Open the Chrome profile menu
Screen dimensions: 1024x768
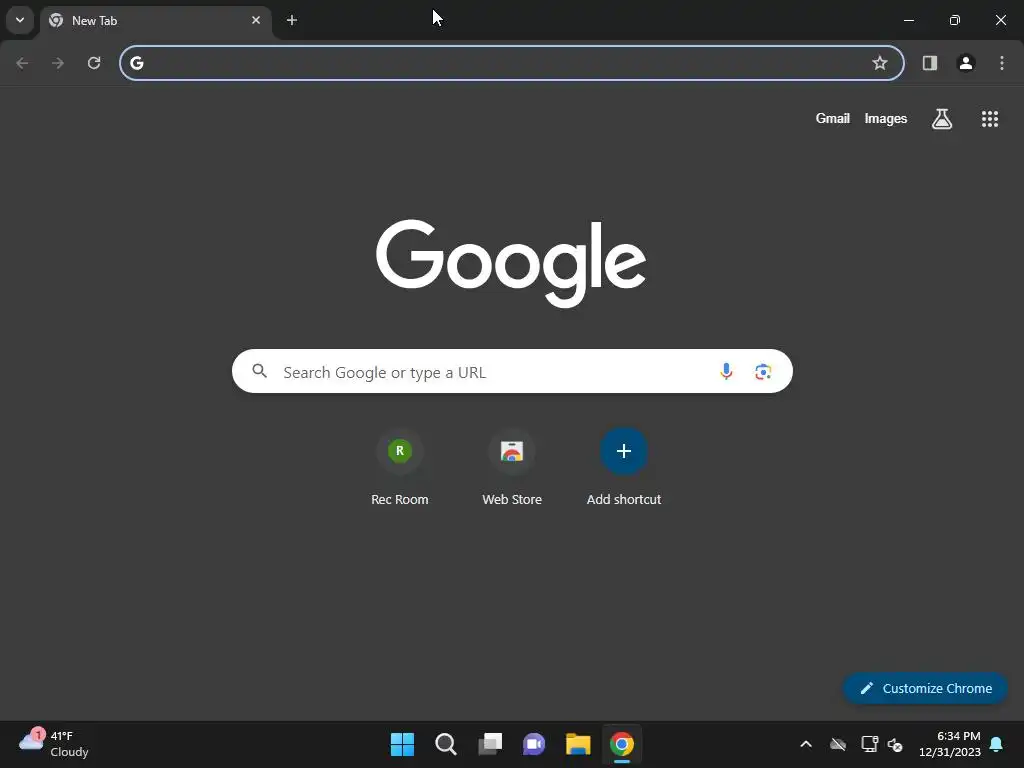[x=966, y=63]
